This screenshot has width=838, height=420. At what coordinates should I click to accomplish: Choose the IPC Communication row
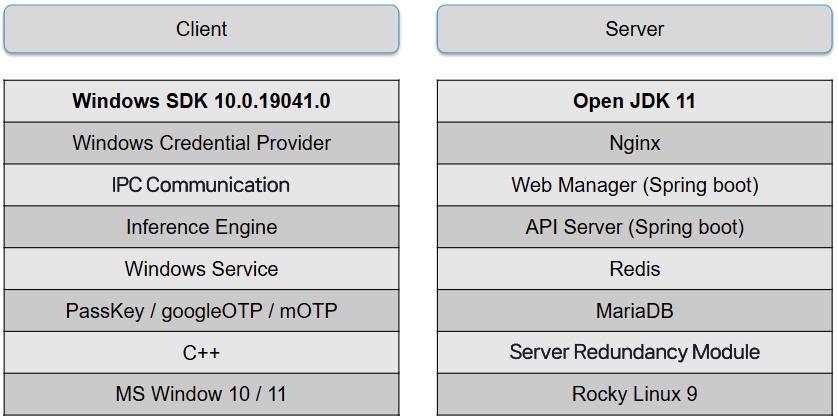(201, 185)
